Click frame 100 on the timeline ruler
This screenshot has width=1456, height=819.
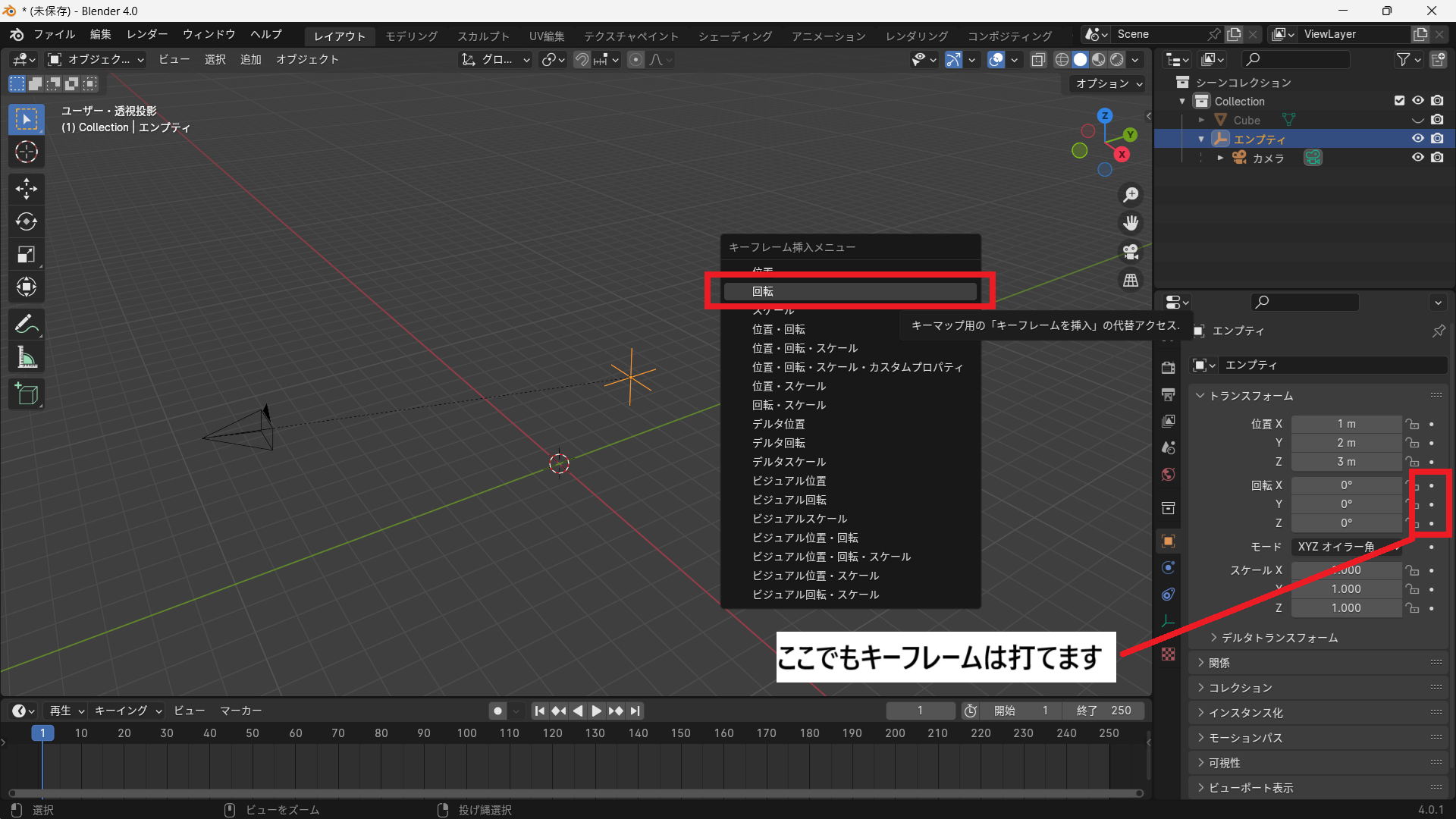point(466,733)
